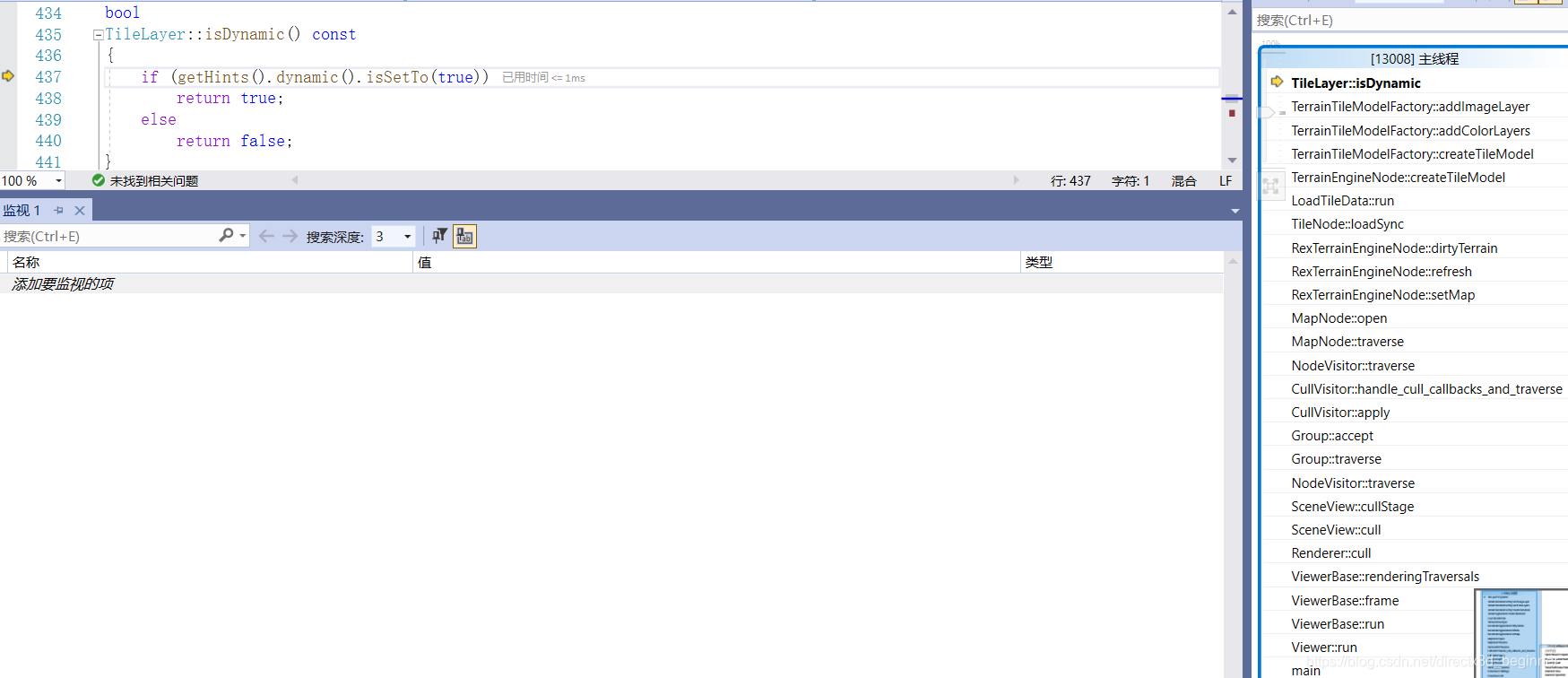Toggle the highlighted format-specifier button in the watch toolbar
This screenshot has width=1568, height=678.
[x=464, y=236]
